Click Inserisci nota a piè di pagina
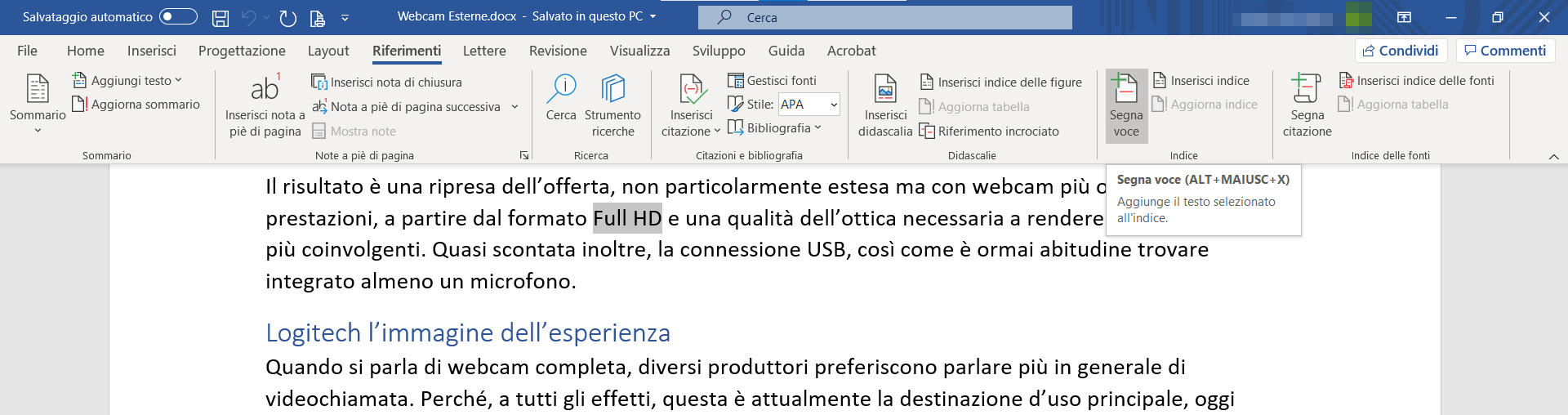 tap(265, 105)
